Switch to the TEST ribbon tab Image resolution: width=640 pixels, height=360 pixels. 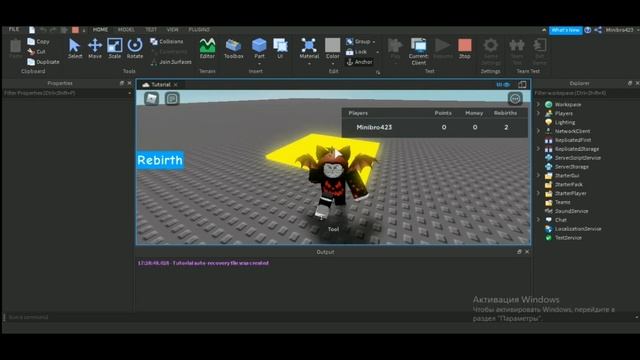pyautogui.click(x=151, y=29)
